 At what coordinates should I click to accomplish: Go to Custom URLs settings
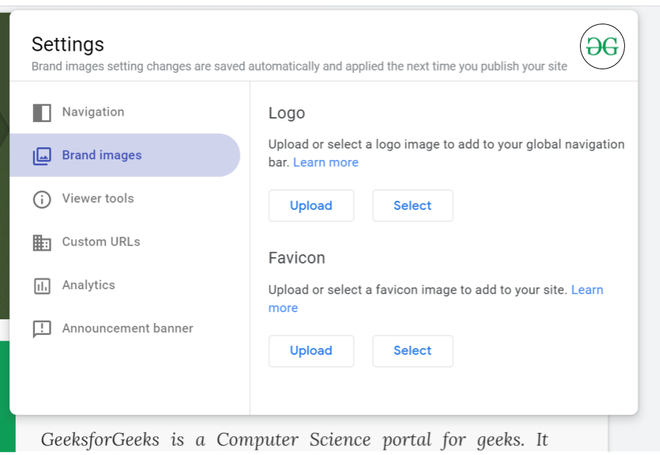101,241
